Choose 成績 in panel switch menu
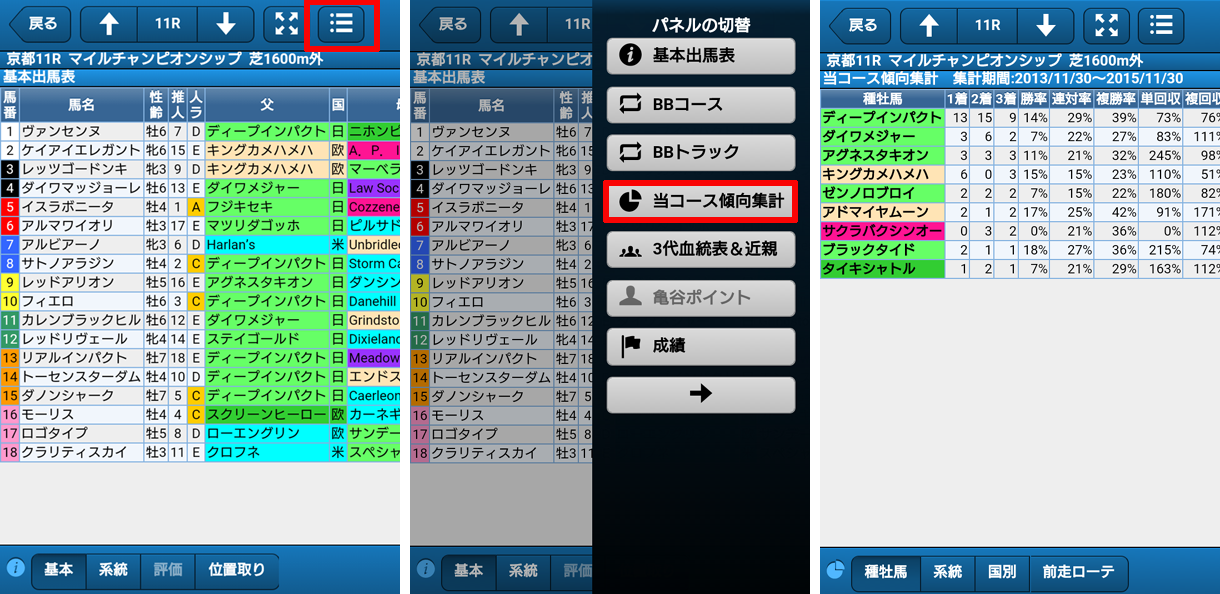Screen dimensions: 1220x594 [x=700, y=346]
